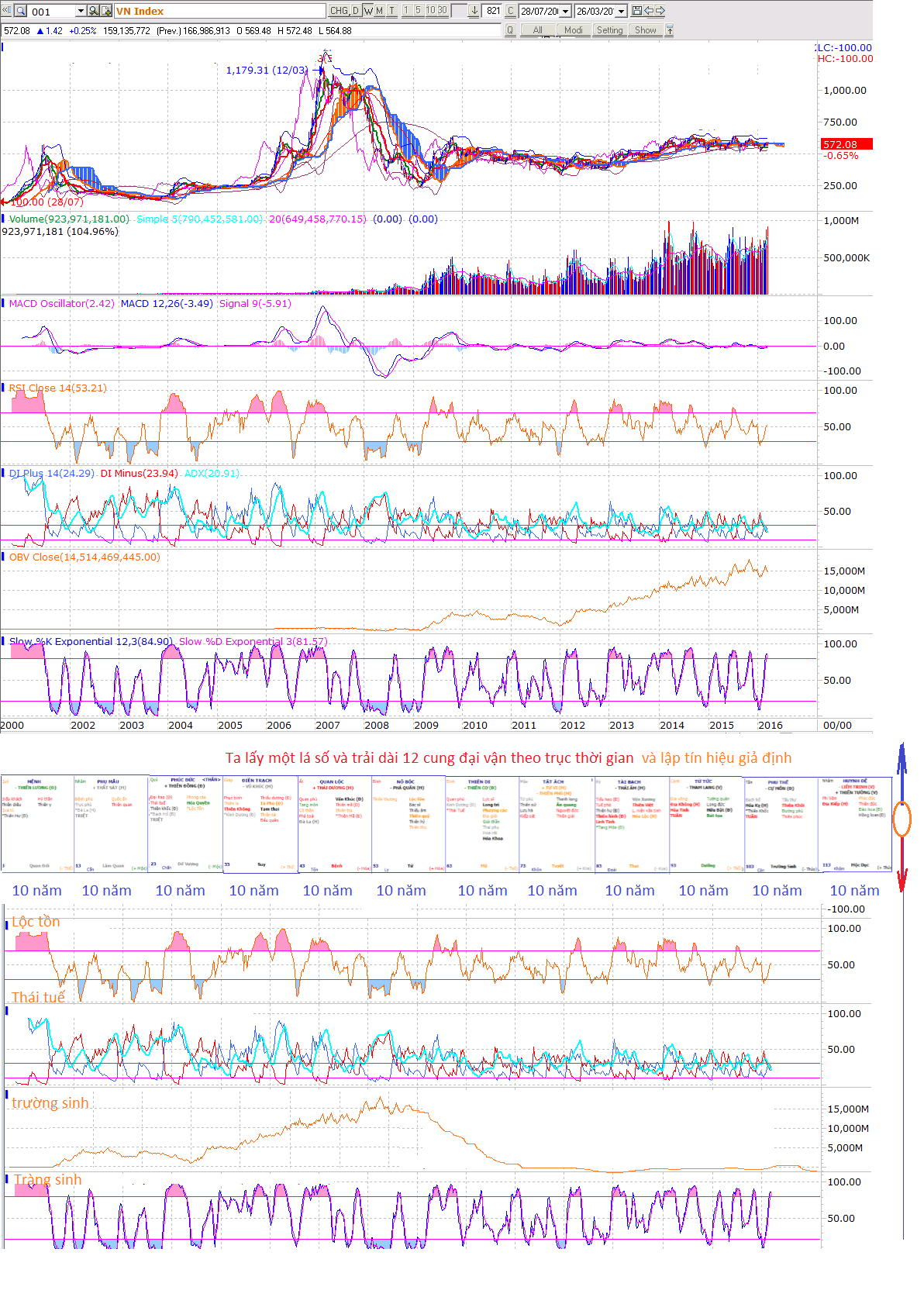Click the MACD Oscillator label
The height and width of the screenshot is (1304, 924).
point(61,304)
